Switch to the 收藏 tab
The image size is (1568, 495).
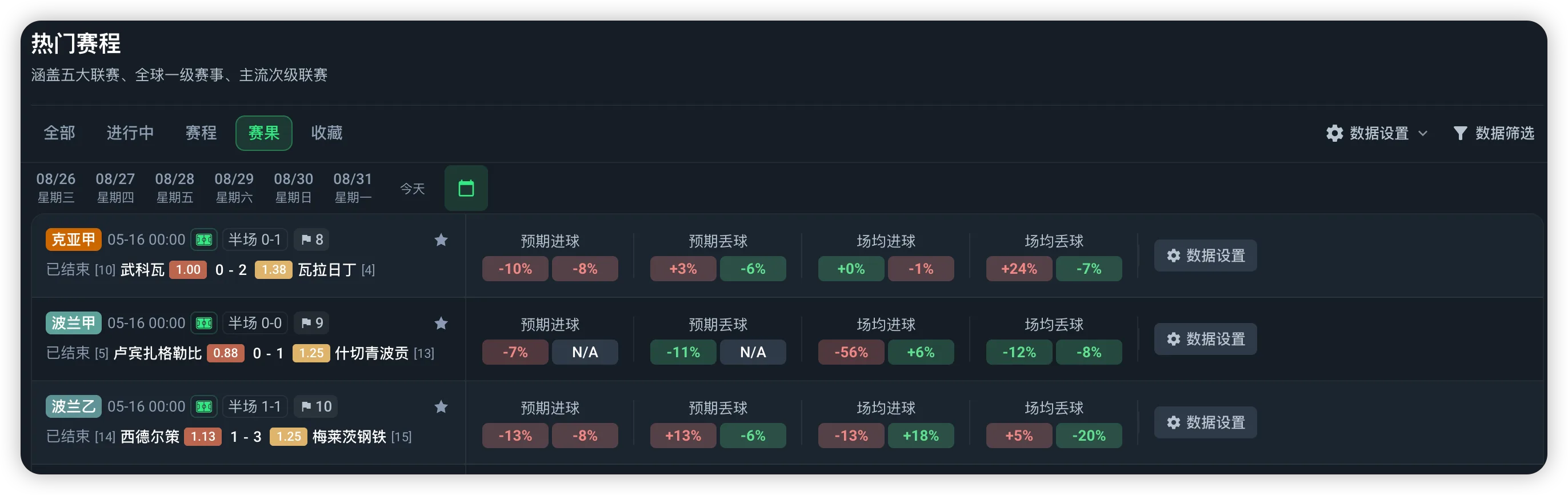click(x=327, y=133)
